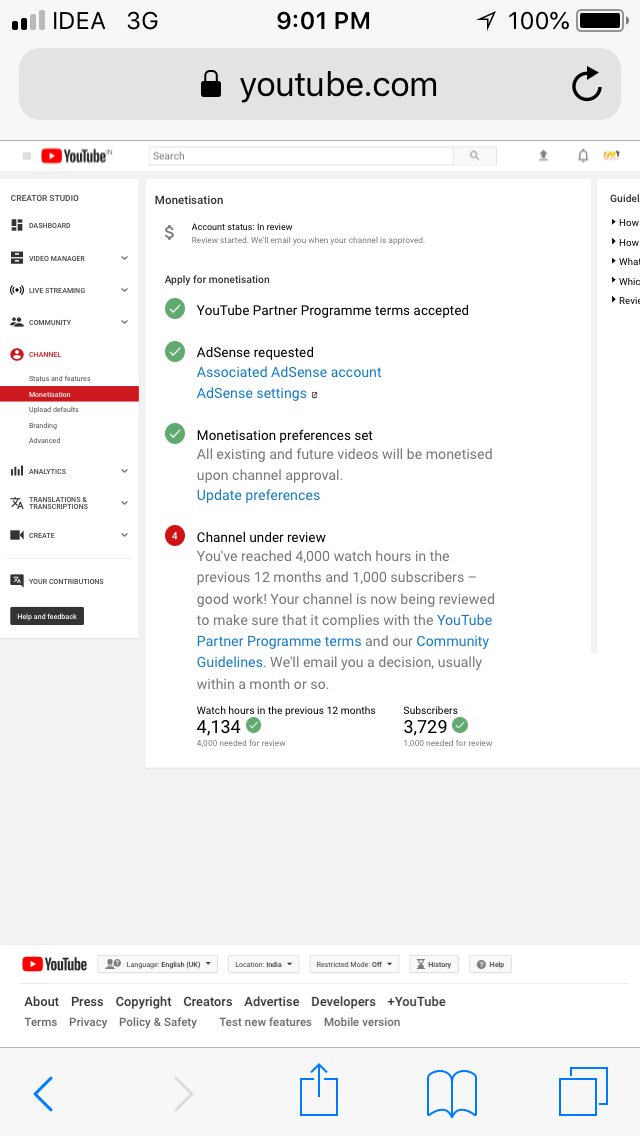This screenshot has width=640, height=1136.
Task: Select the Monetisation sidebar item
Action: click(x=70, y=394)
